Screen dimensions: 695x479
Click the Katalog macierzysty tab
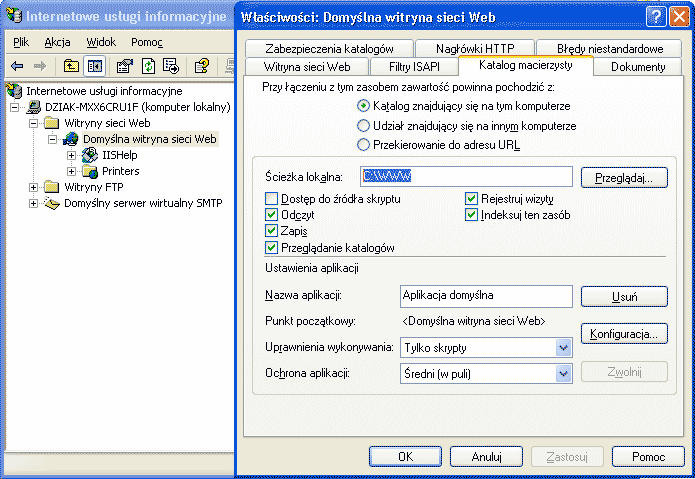526,65
